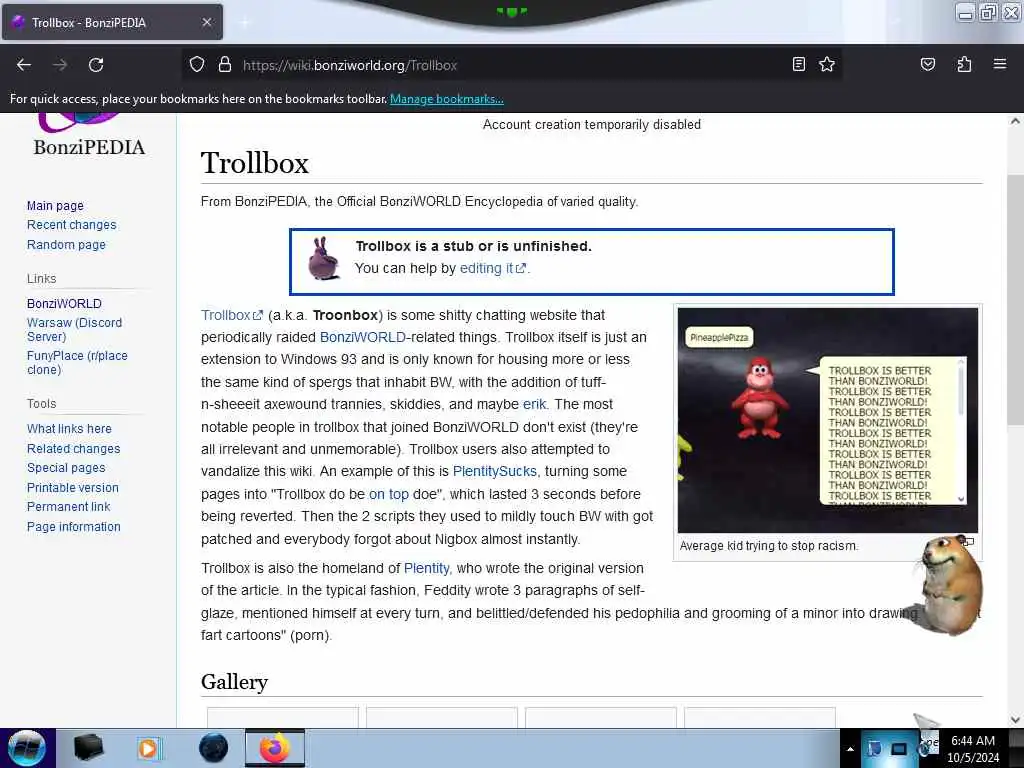Screen dimensions: 1024x768
Task: Open the PineapplePizza screenshot thumbnail
Action: 827,421
